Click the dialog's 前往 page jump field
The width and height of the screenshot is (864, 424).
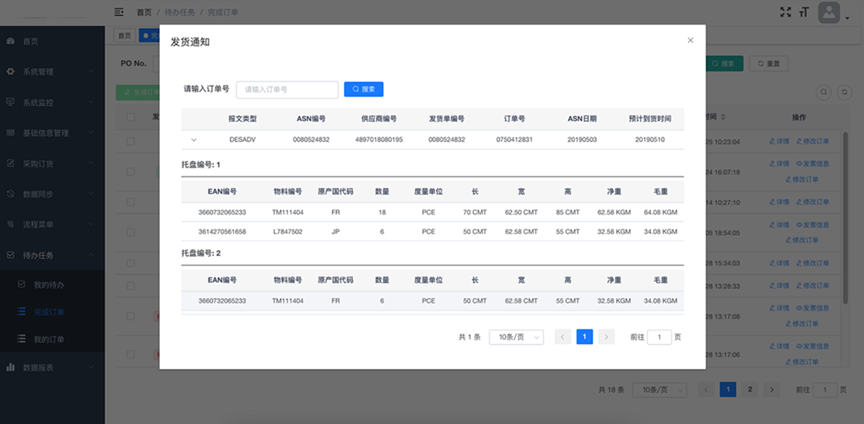(659, 337)
